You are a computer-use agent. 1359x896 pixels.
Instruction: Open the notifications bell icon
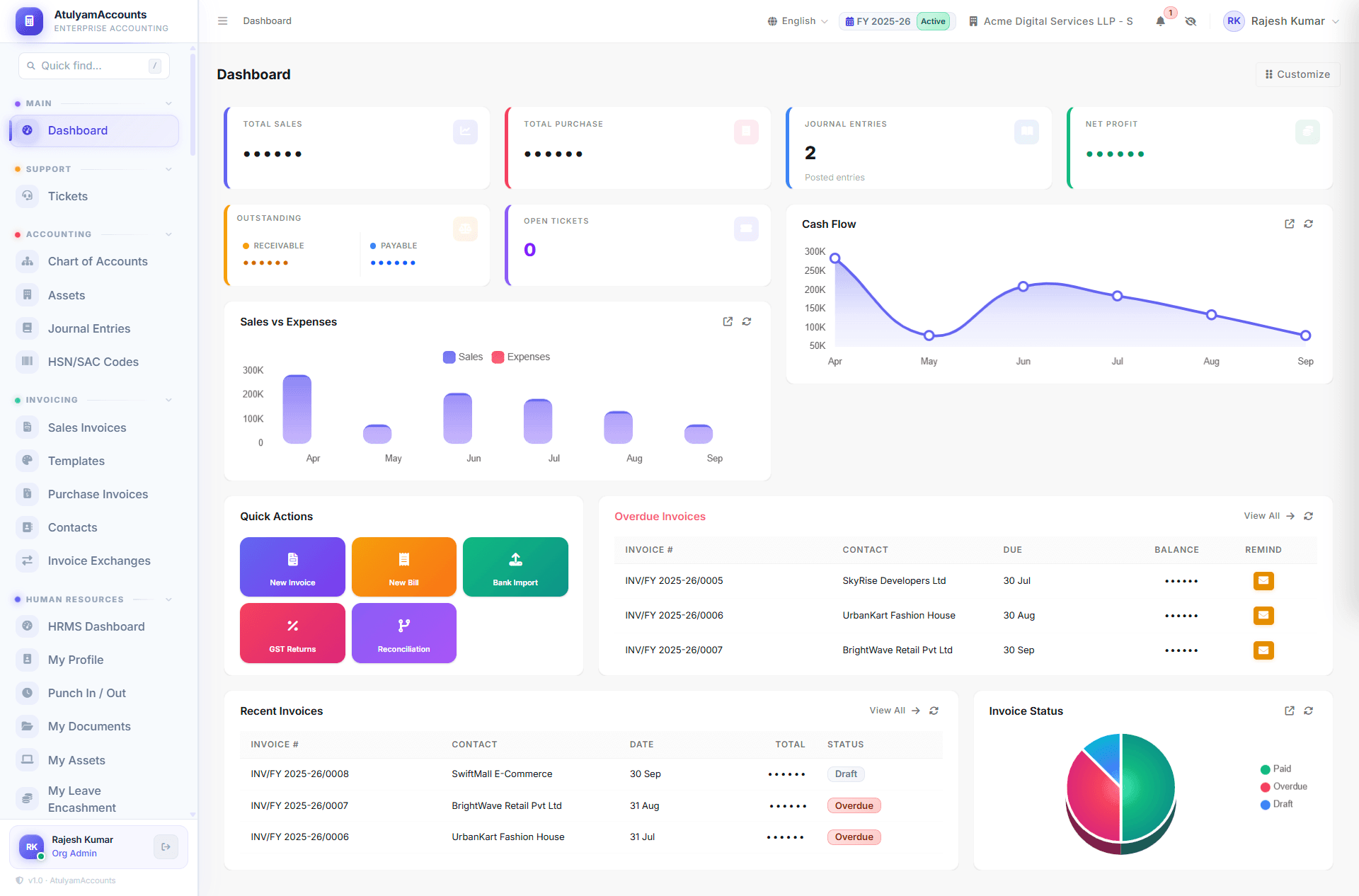1160,21
